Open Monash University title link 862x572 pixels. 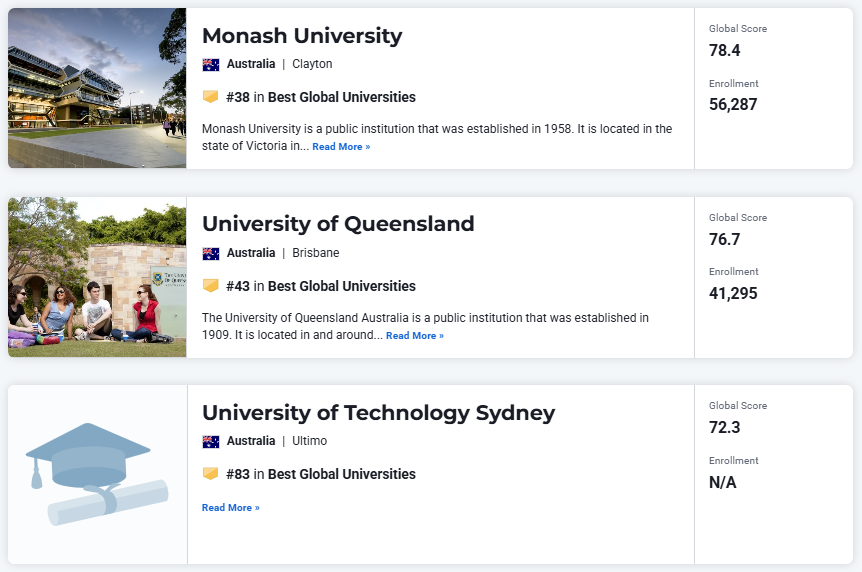[302, 36]
